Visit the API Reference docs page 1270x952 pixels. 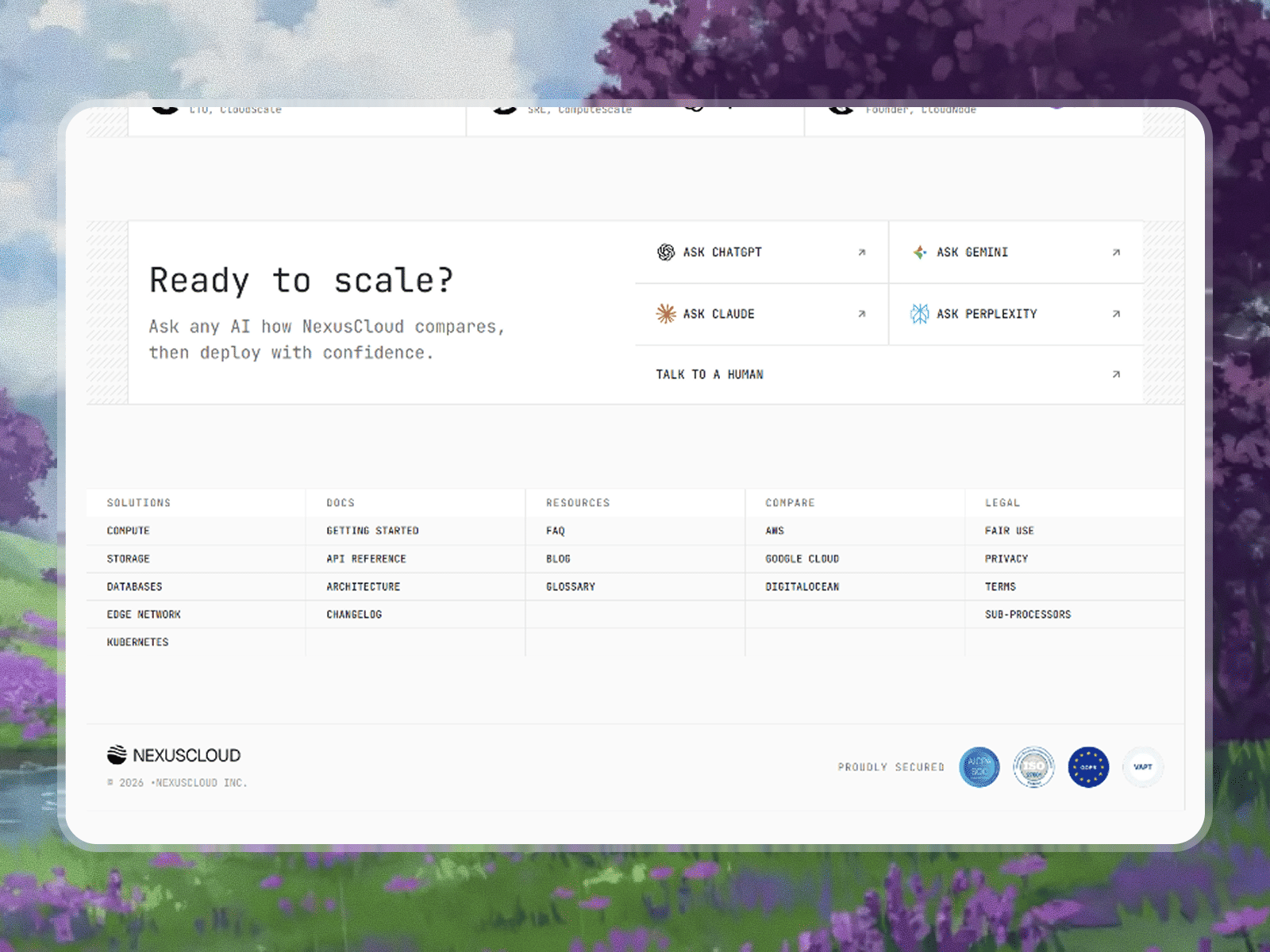point(367,559)
